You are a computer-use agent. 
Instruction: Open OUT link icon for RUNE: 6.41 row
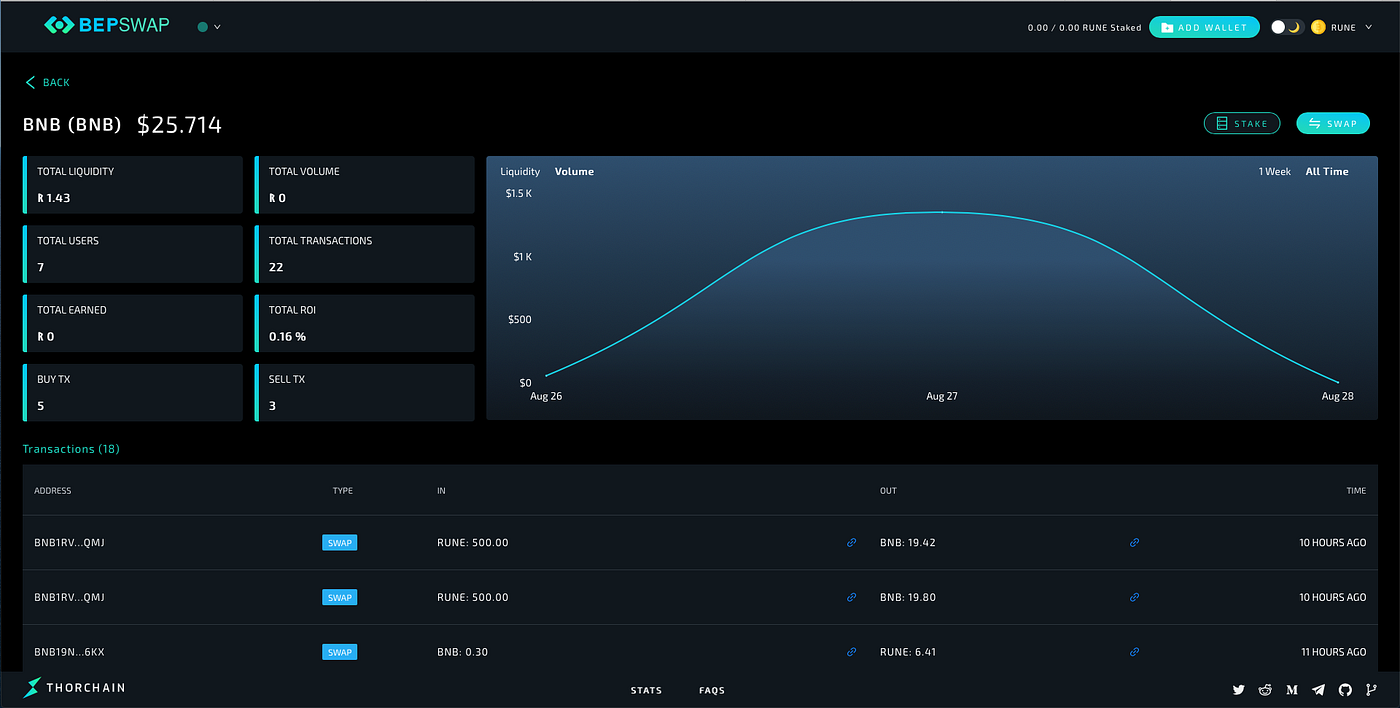(x=1134, y=652)
